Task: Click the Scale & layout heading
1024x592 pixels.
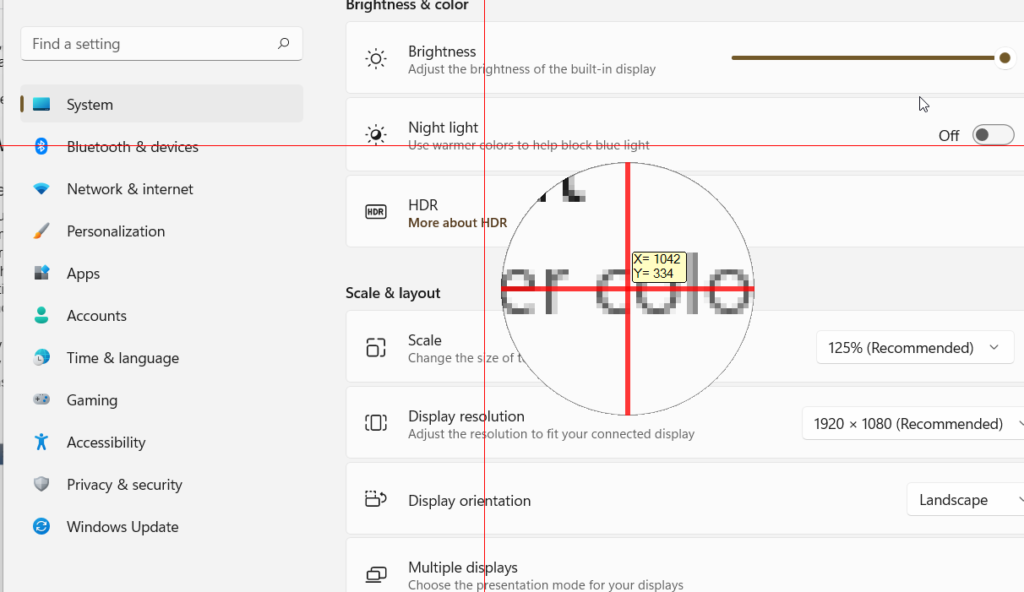Action: coord(392,293)
